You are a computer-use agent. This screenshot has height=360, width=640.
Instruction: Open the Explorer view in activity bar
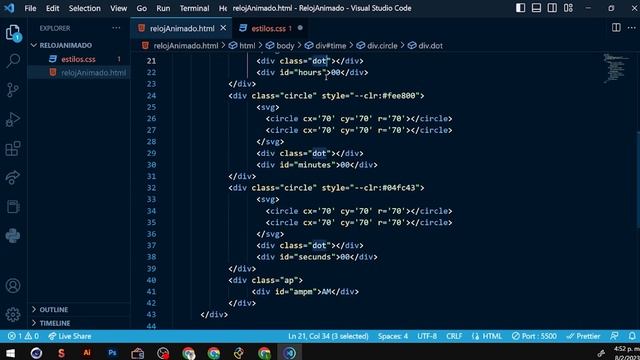coord(13,32)
